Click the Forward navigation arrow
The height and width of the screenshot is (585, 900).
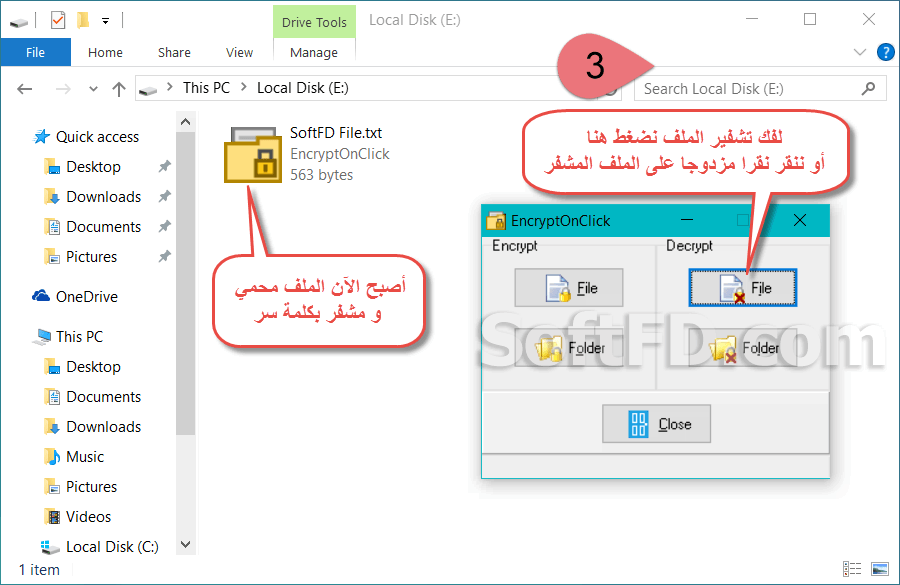pos(63,89)
